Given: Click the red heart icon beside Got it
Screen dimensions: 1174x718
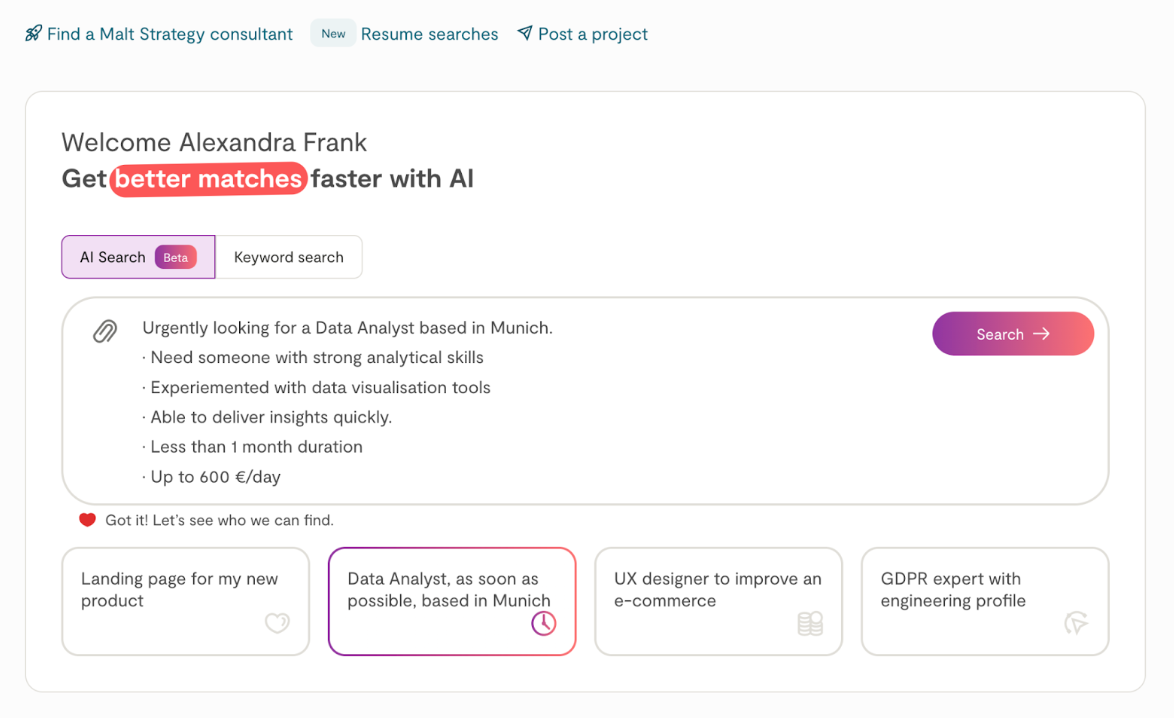Looking at the screenshot, I should tap(88, 520).
